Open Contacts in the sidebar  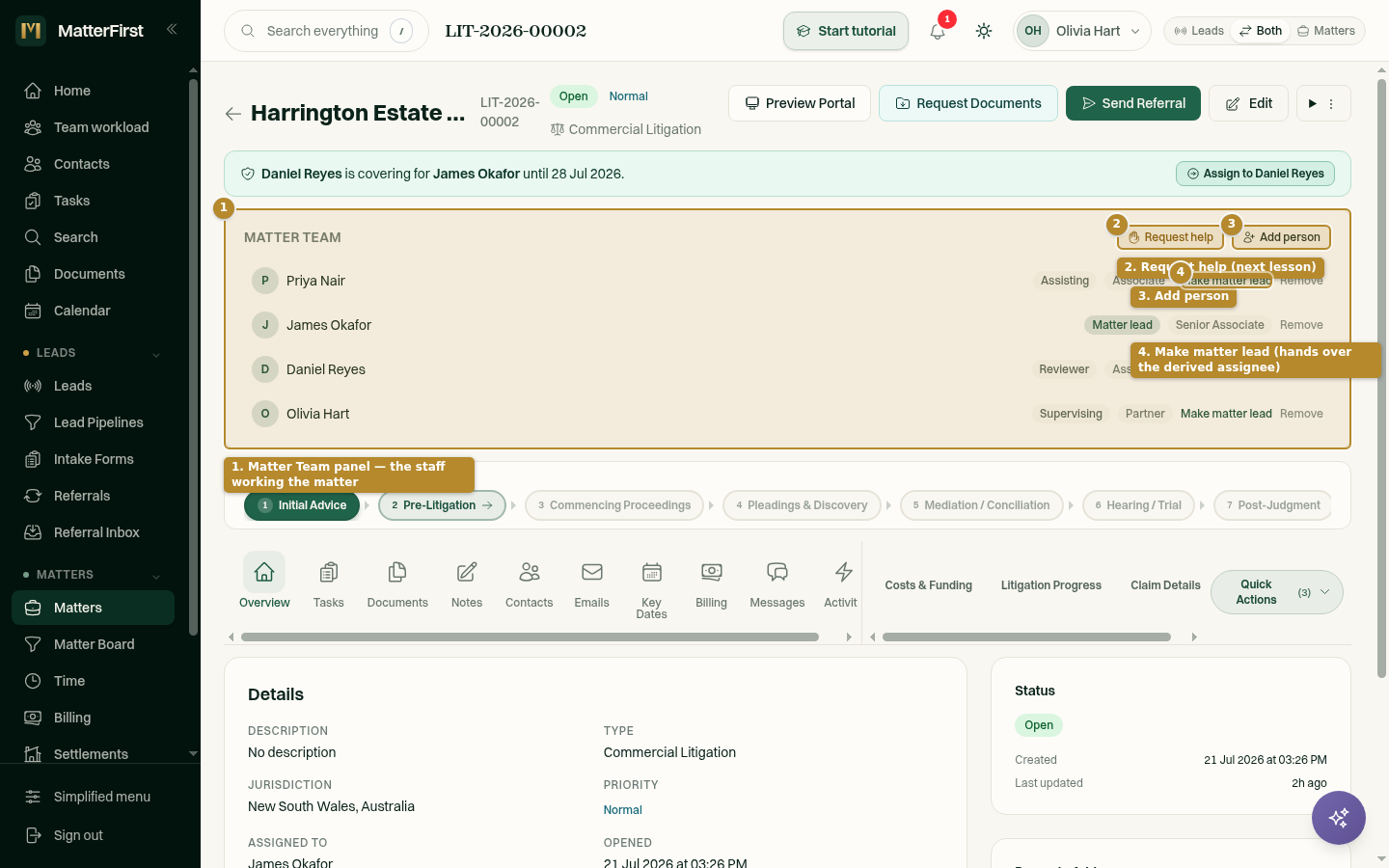coord(93,164)
